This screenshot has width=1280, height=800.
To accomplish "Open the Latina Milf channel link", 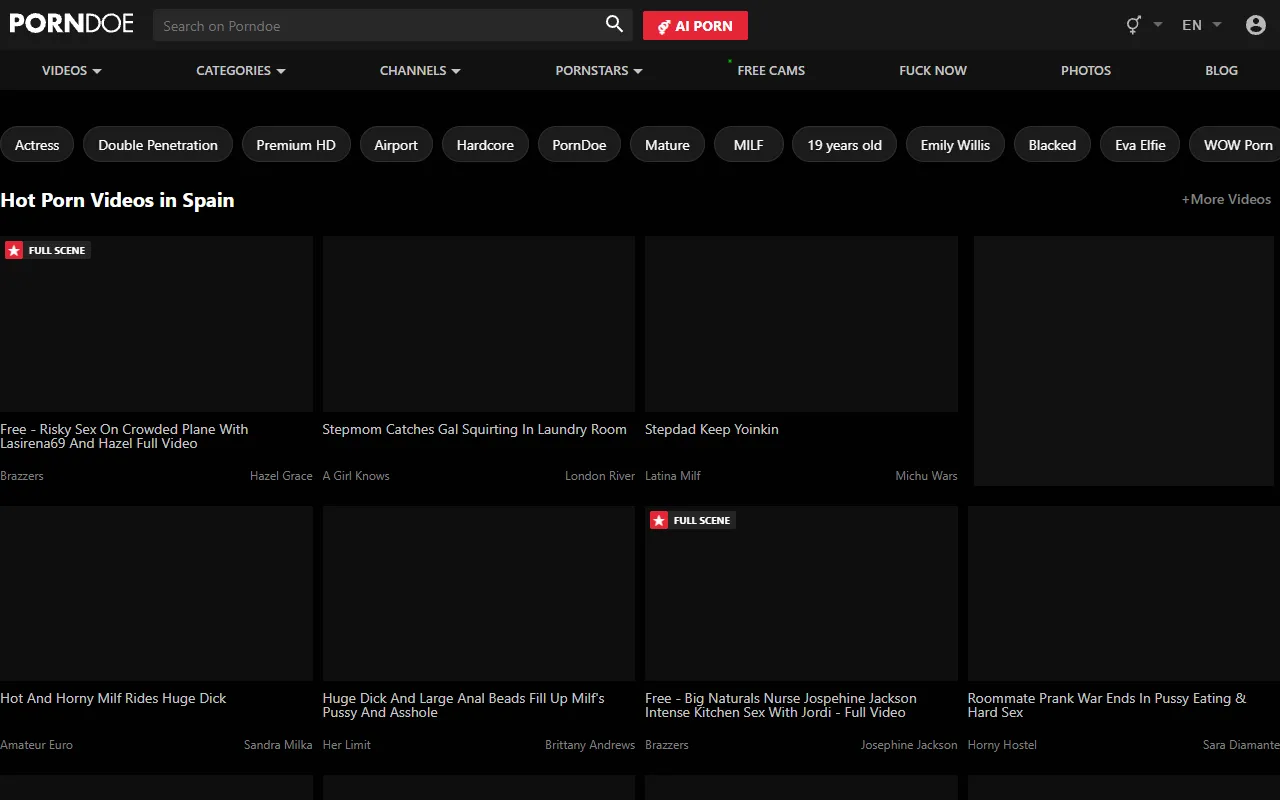I will (x=673, y=476).
